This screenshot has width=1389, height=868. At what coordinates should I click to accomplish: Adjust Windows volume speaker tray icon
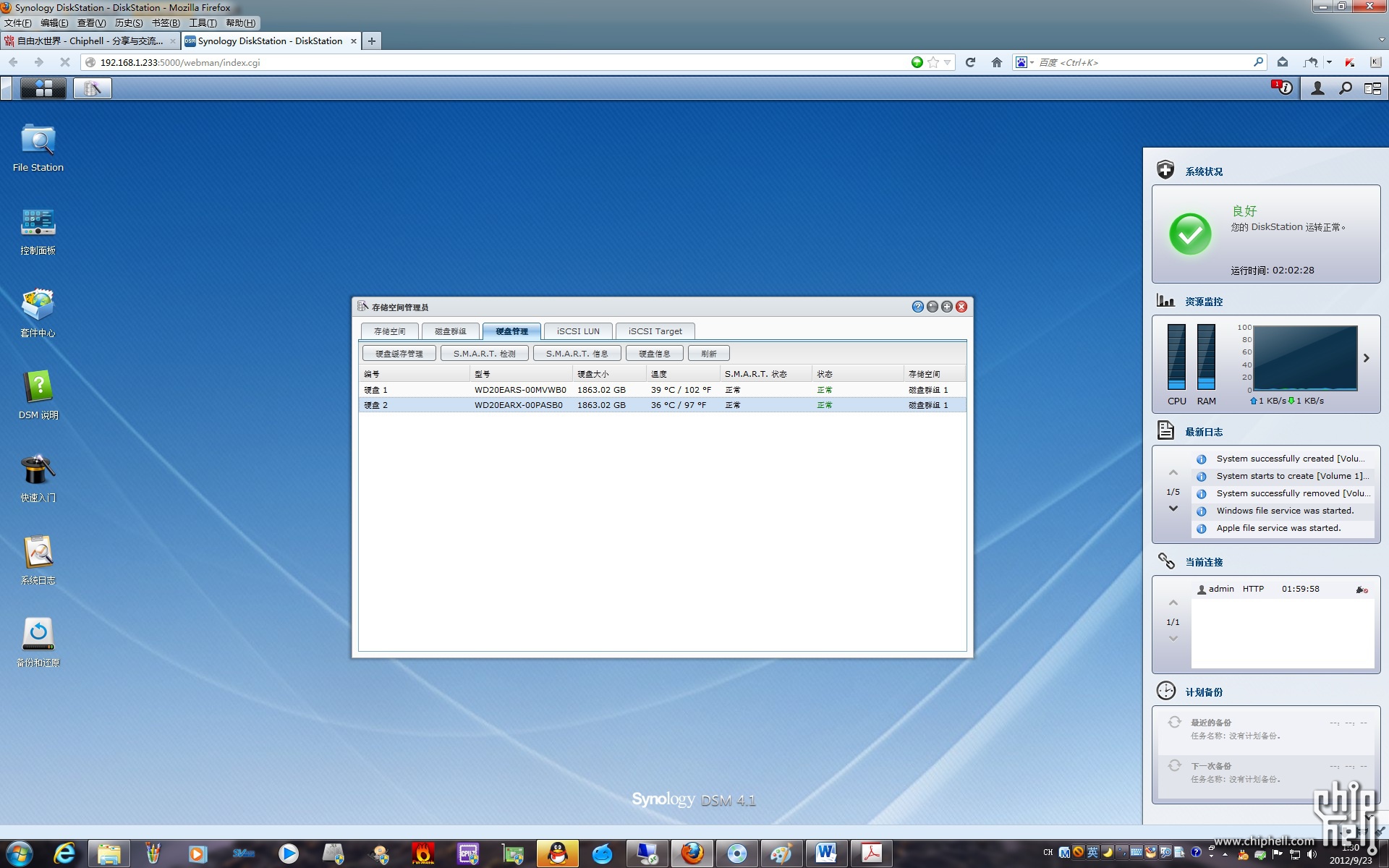tap(1312, 854)
